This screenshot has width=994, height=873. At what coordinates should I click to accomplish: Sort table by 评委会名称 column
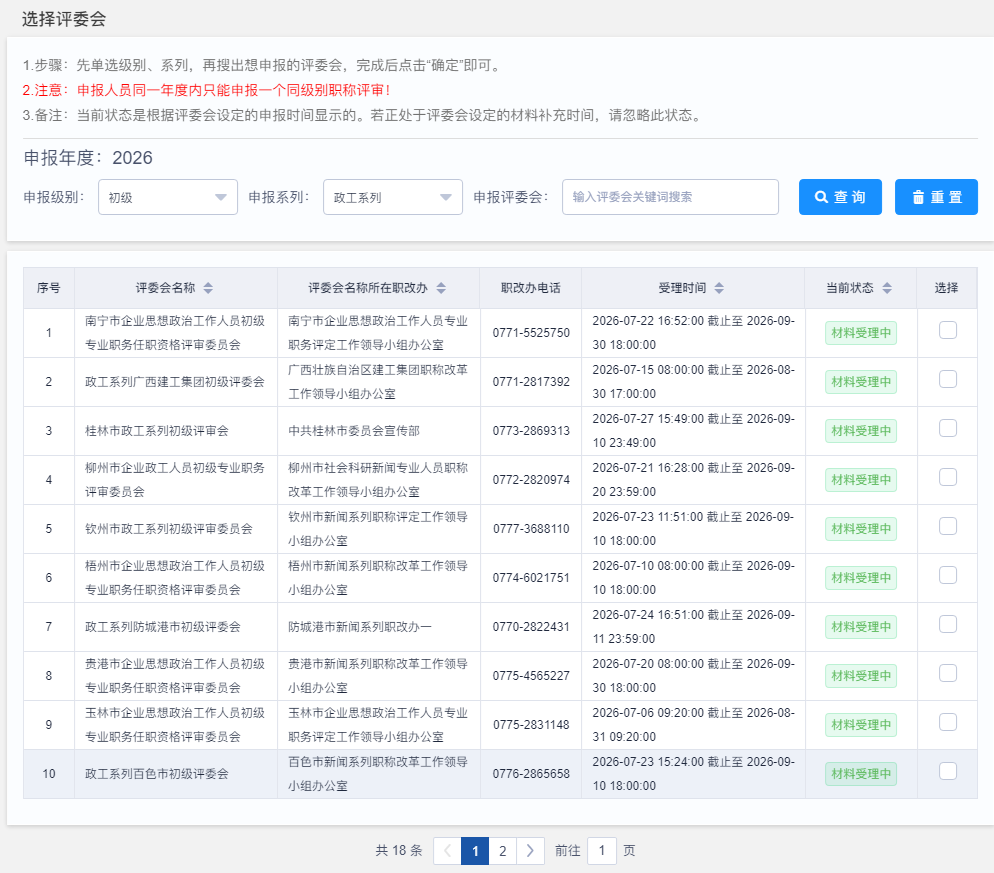click(x=208, y=288)
